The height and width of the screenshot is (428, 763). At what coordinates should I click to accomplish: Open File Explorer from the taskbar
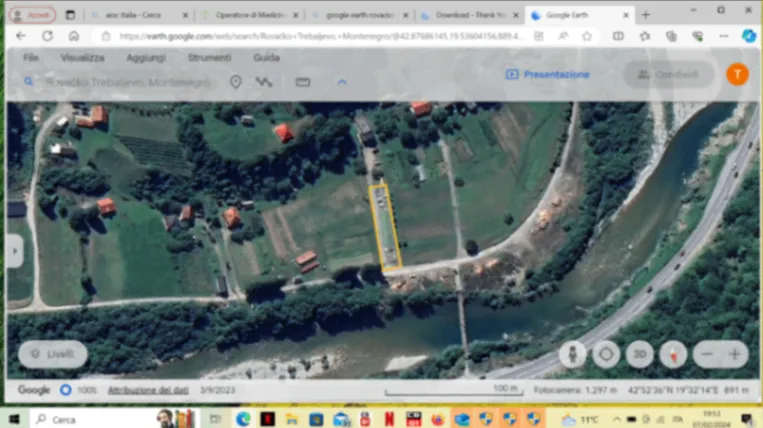pos(291,419)
